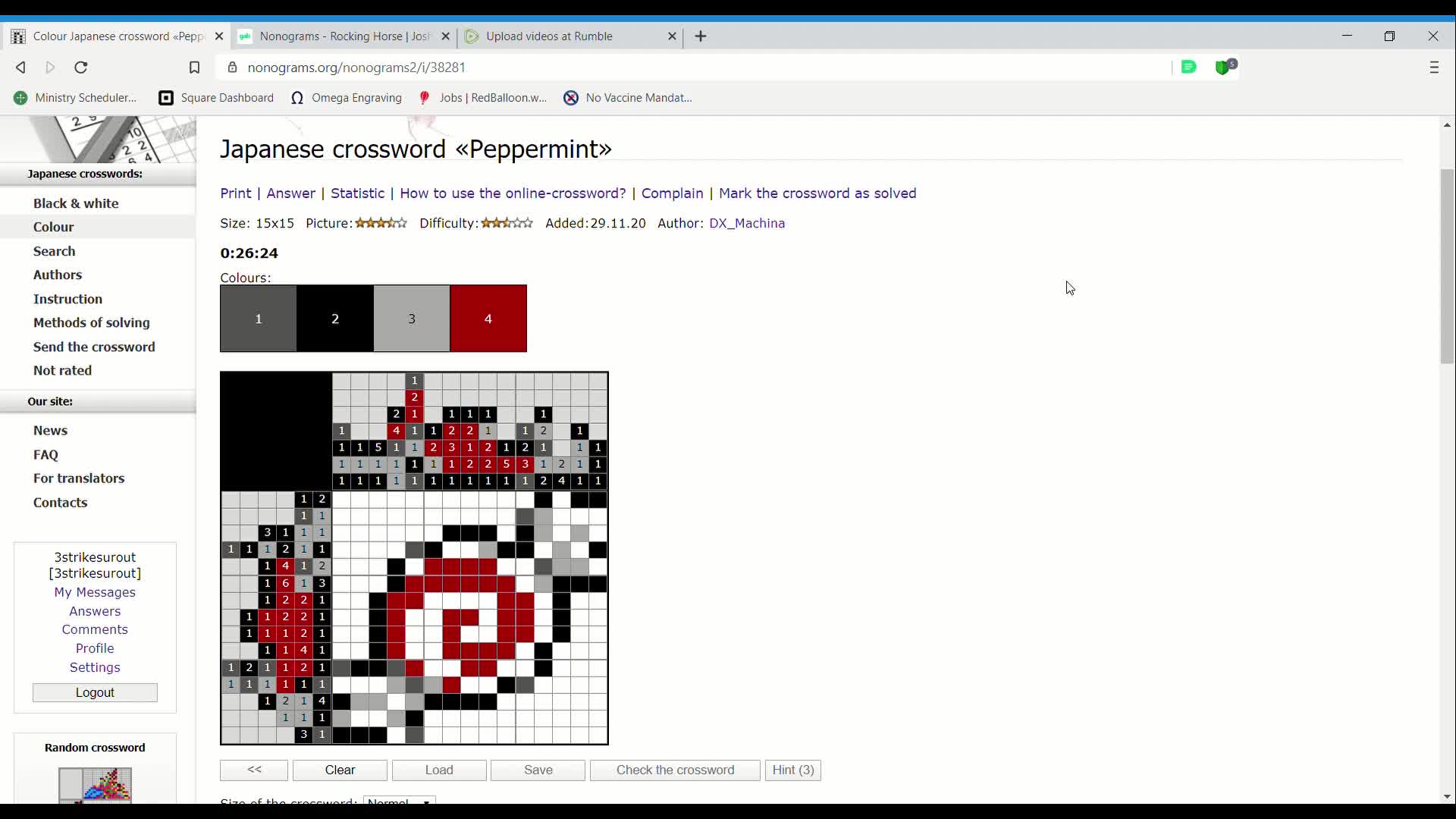Click the bookmark icon beside the address bar
This screenshot has width=1456, height=819.
click(x=194, y=67)
